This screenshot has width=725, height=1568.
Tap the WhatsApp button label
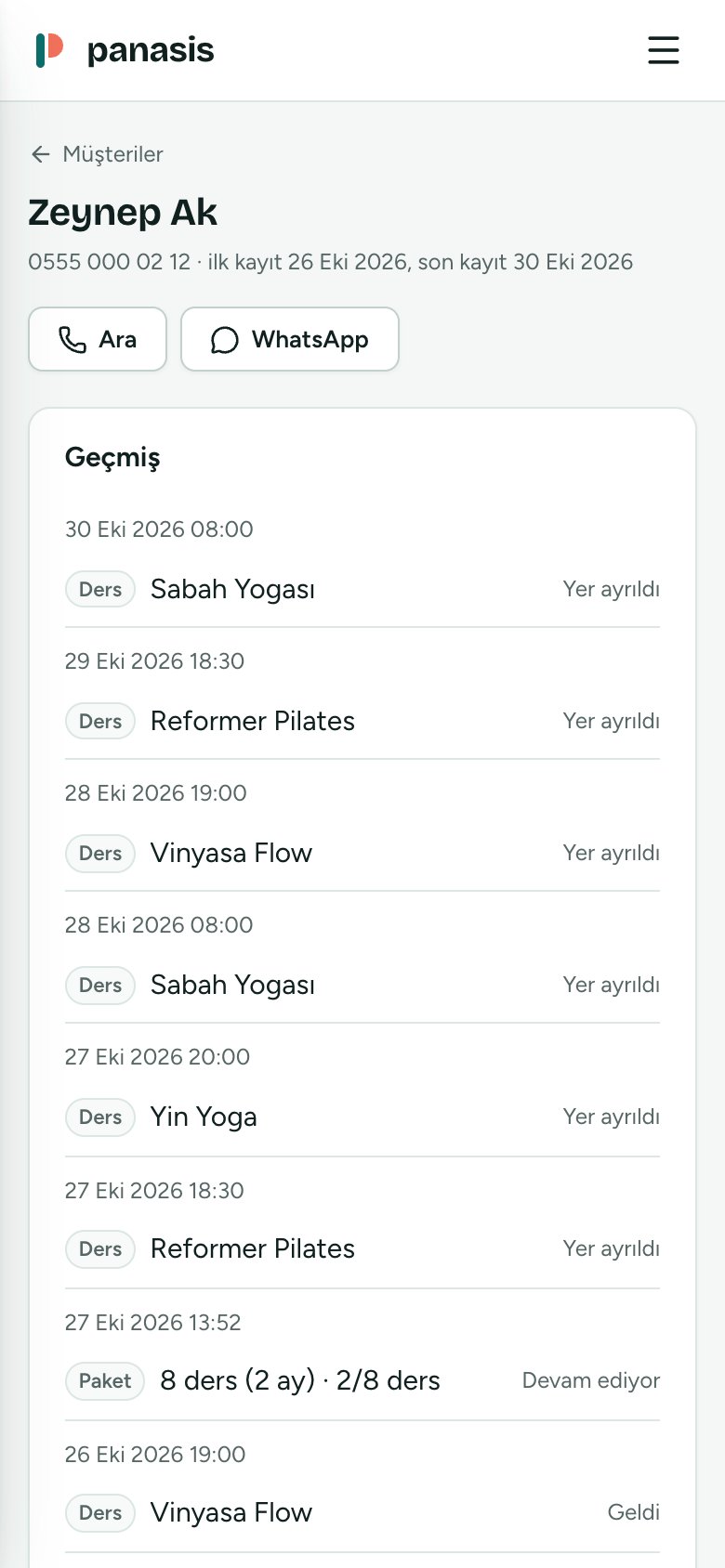coord(310,339)
